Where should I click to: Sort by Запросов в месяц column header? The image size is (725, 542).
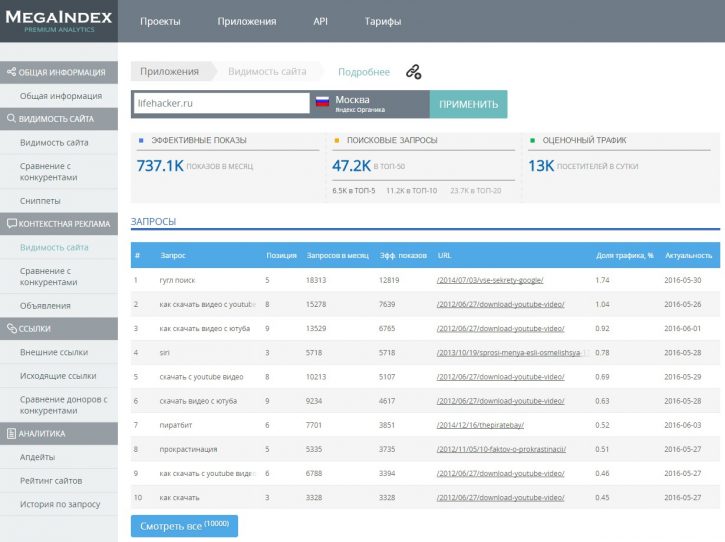click(338, 255)
